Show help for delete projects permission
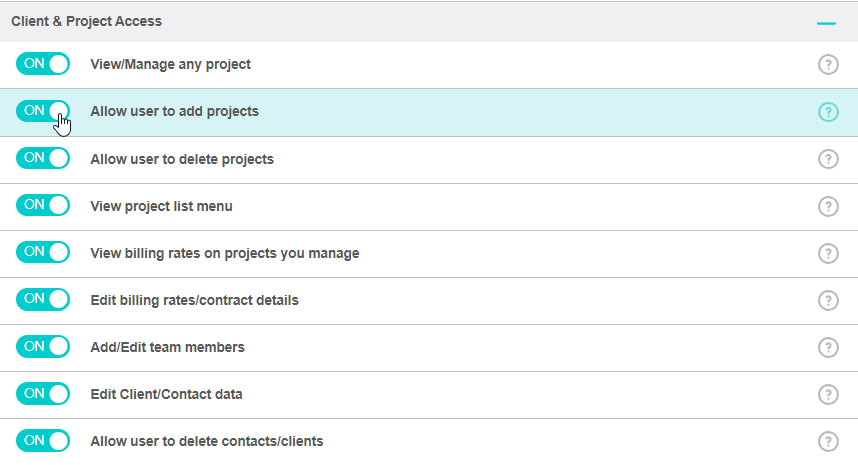 coord(828,159)
